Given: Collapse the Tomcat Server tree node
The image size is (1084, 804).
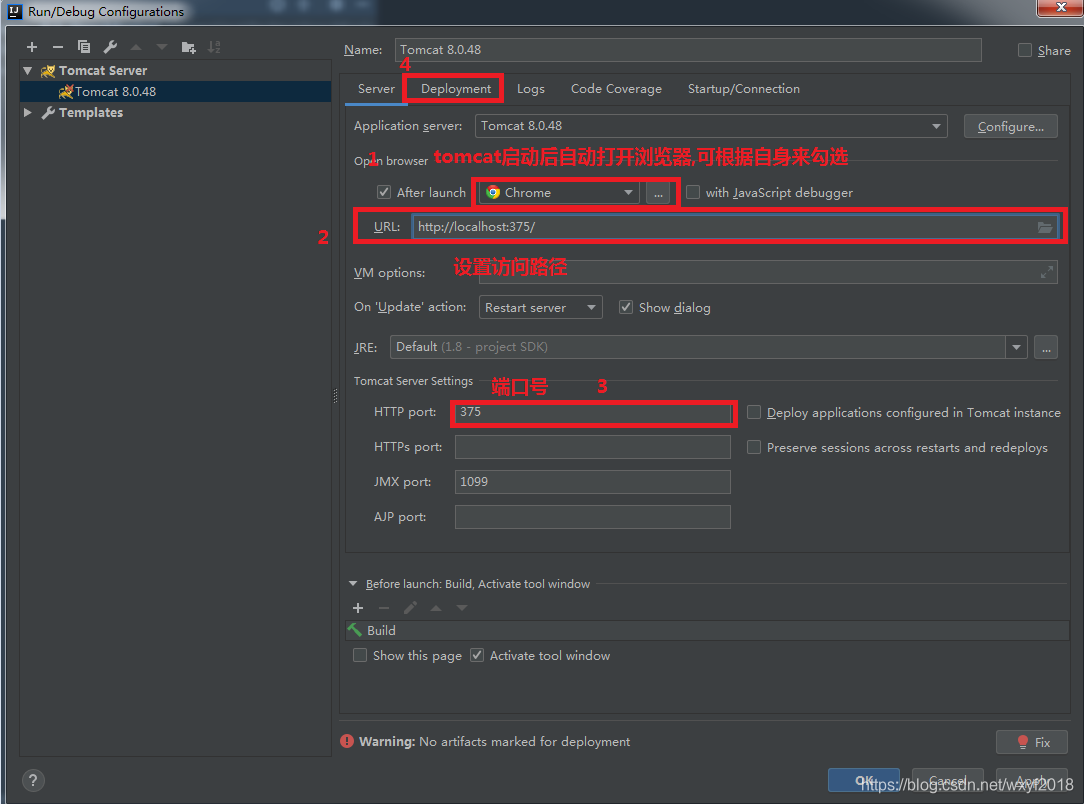Looking at the screenshot, I should click(x=28, y=71).
